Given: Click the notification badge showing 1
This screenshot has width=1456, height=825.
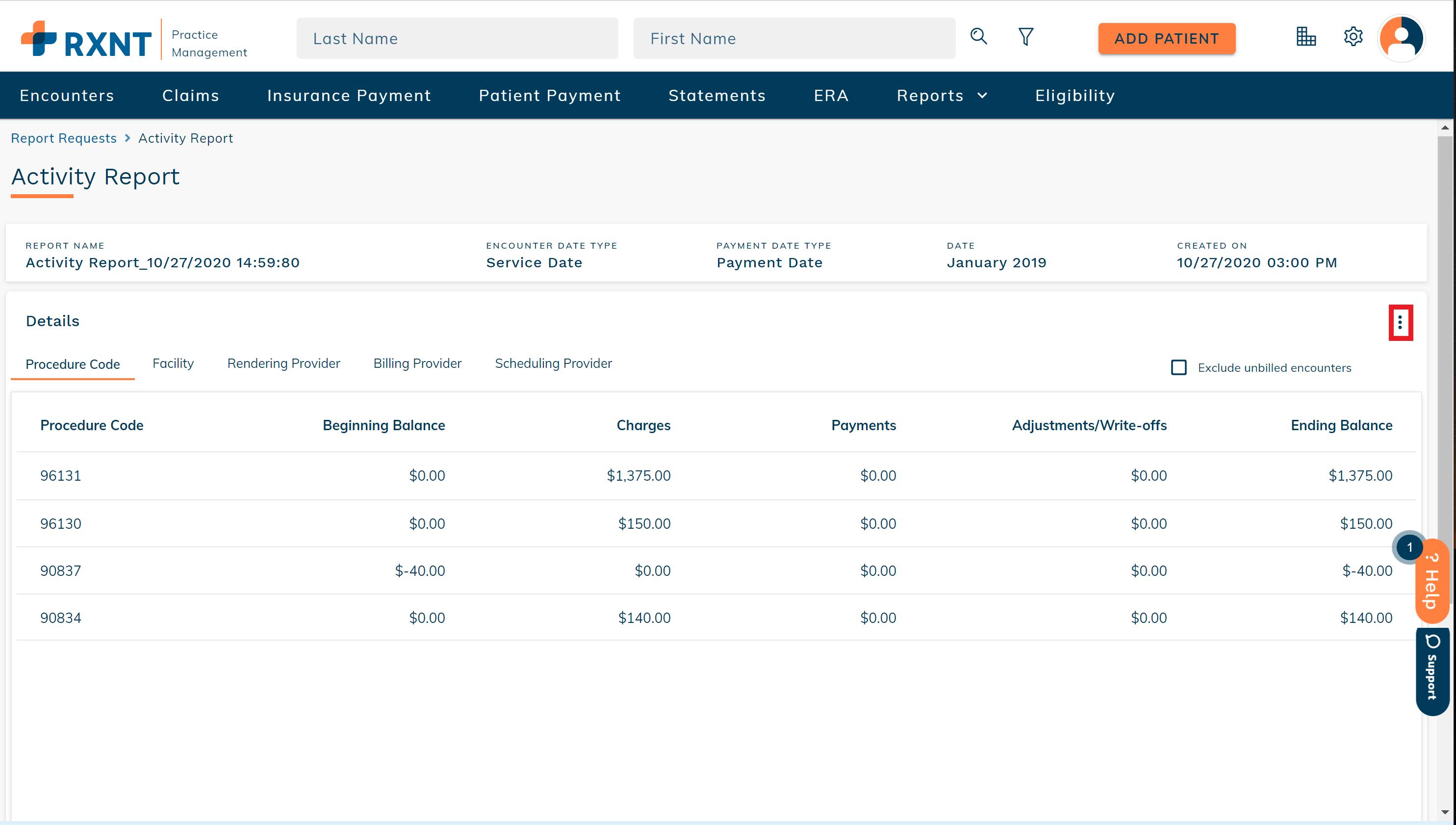Looking at the screenshot, I should (x=1409, y=547).
